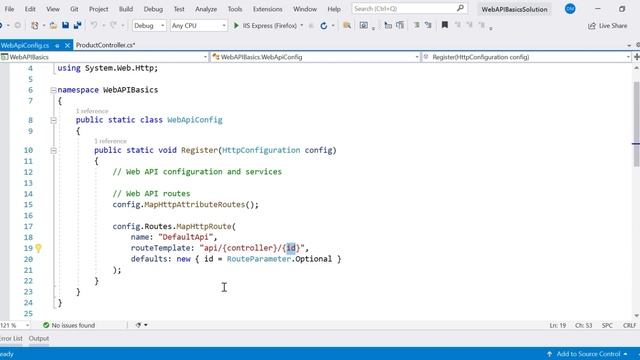Screen dimensions: 640x360
Task: Toggle the Bookmark icon in toolbar
Action: [445, 25]
